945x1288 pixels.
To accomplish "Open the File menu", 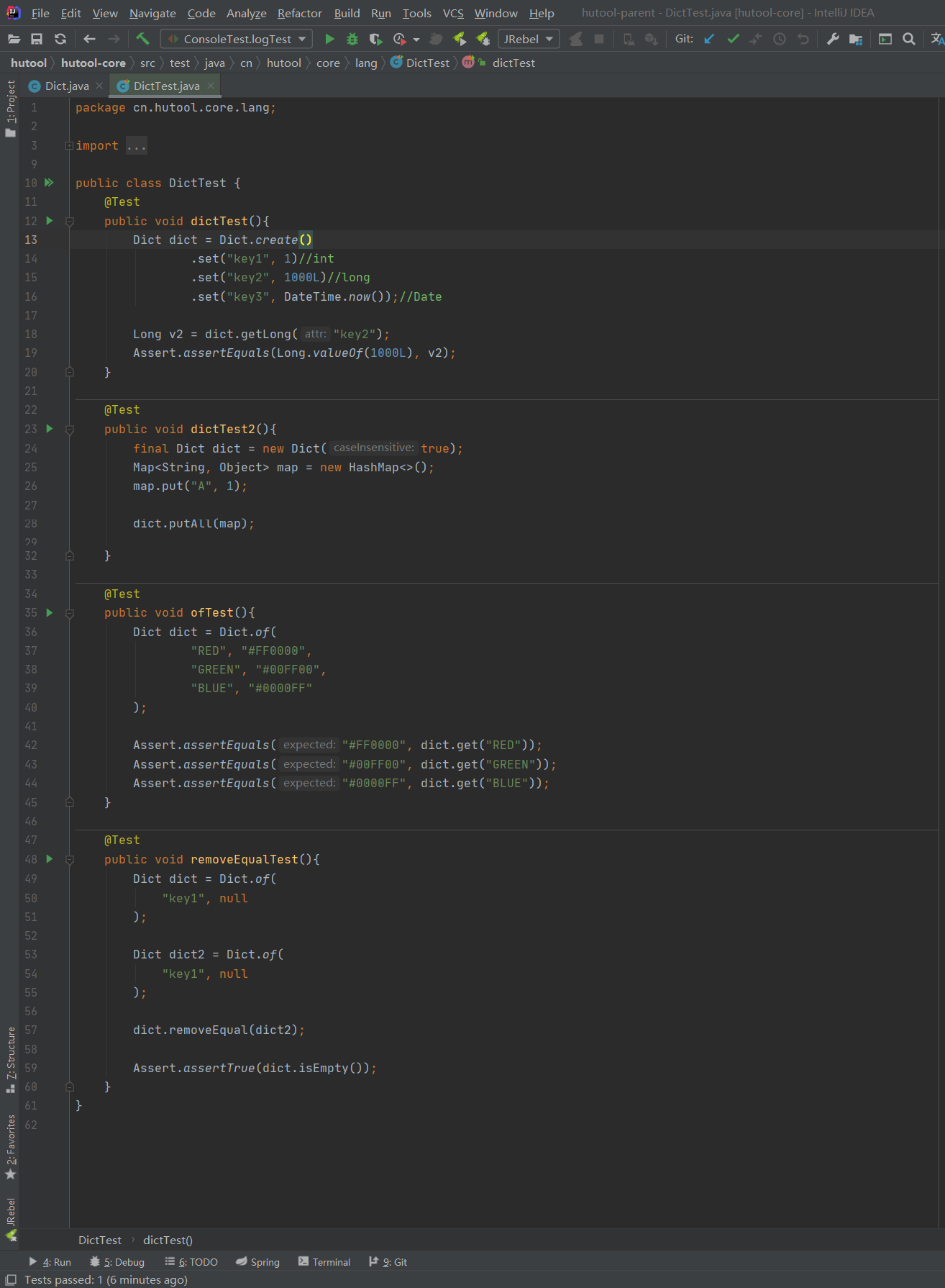I will point(40,13).
